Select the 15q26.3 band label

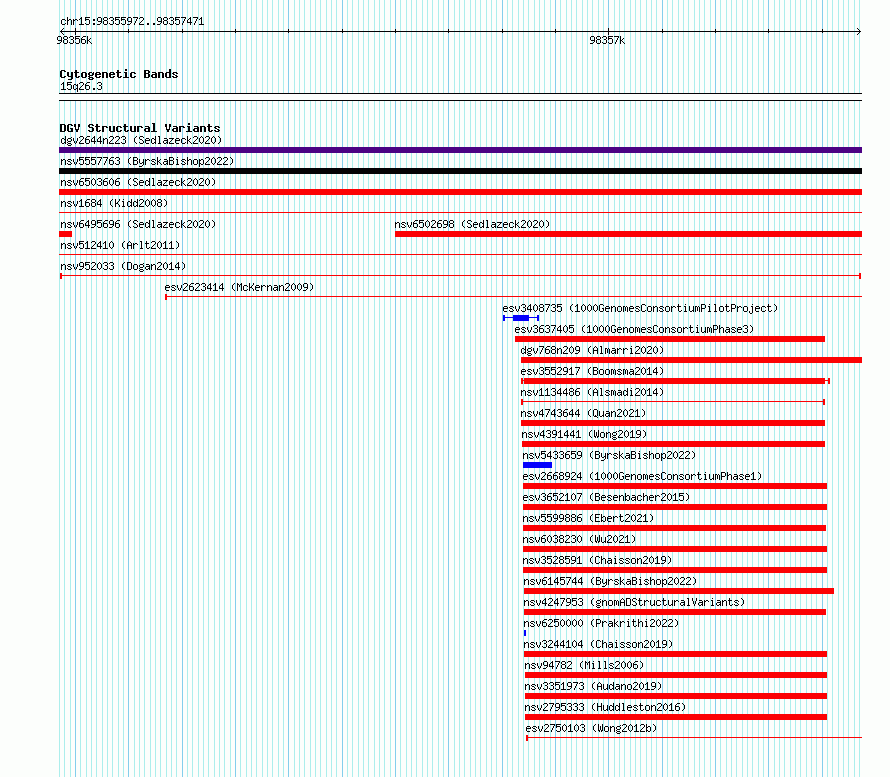click(x=81, y=86)
